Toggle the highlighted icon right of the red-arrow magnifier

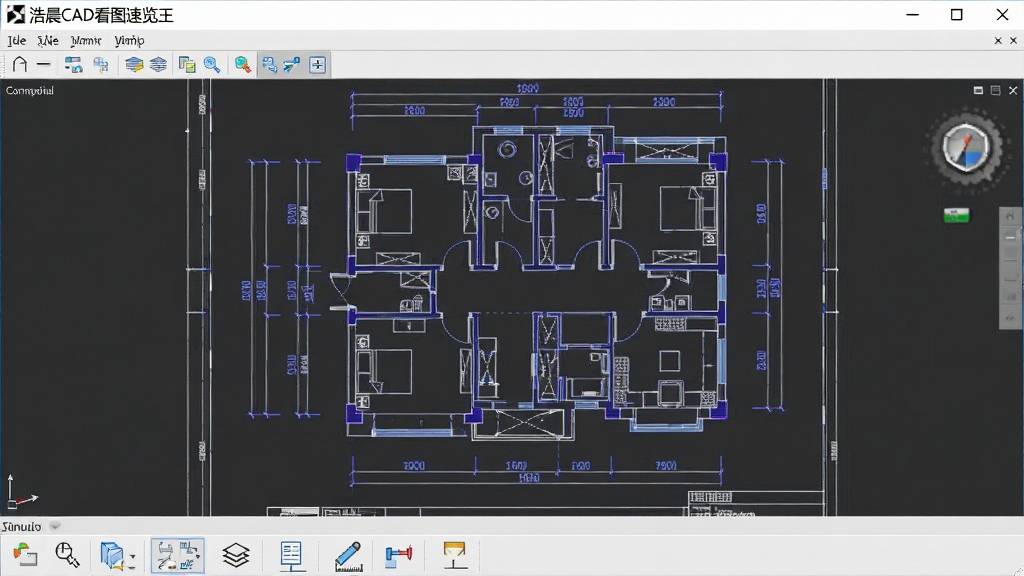point(269,64)
